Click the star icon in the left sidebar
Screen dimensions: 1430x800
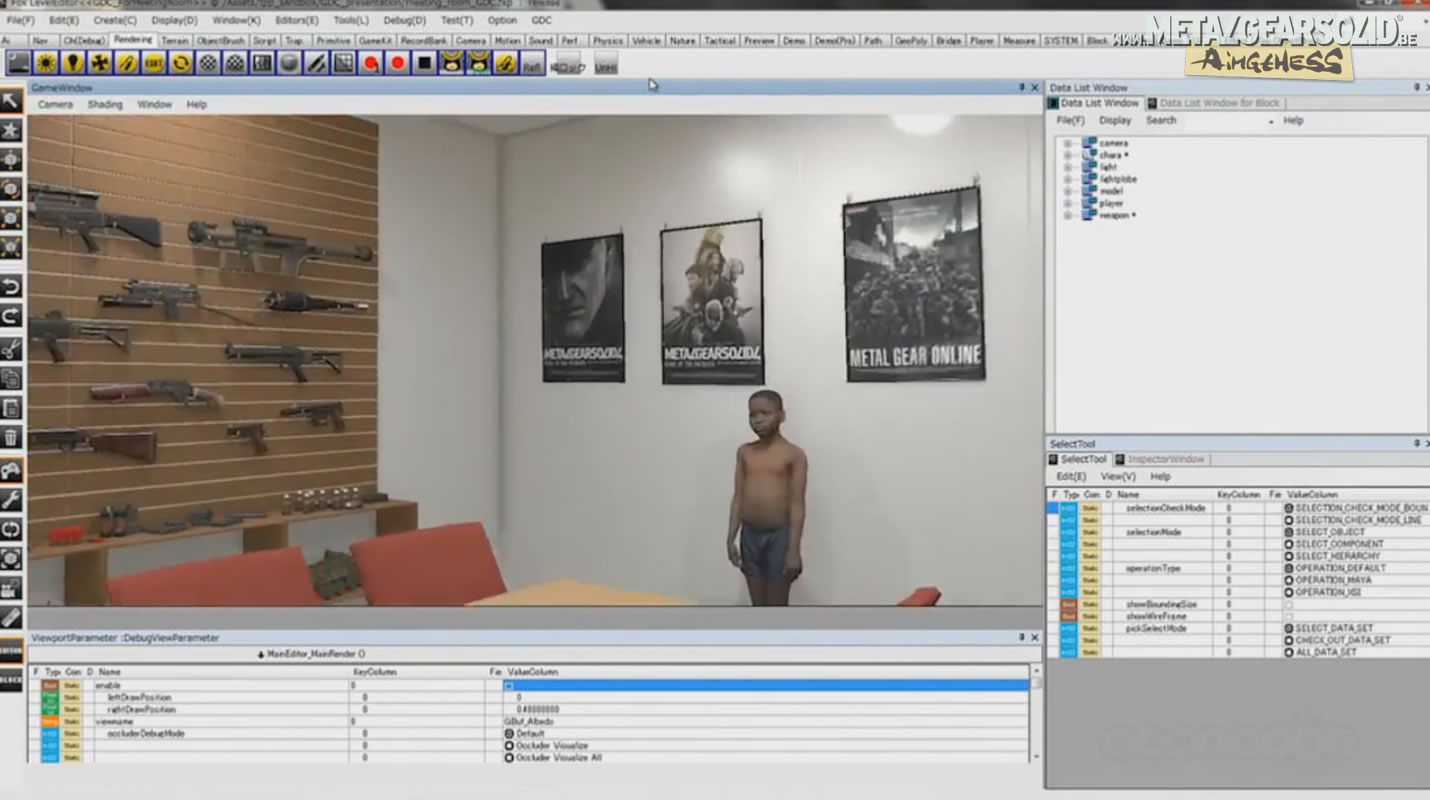11,130
